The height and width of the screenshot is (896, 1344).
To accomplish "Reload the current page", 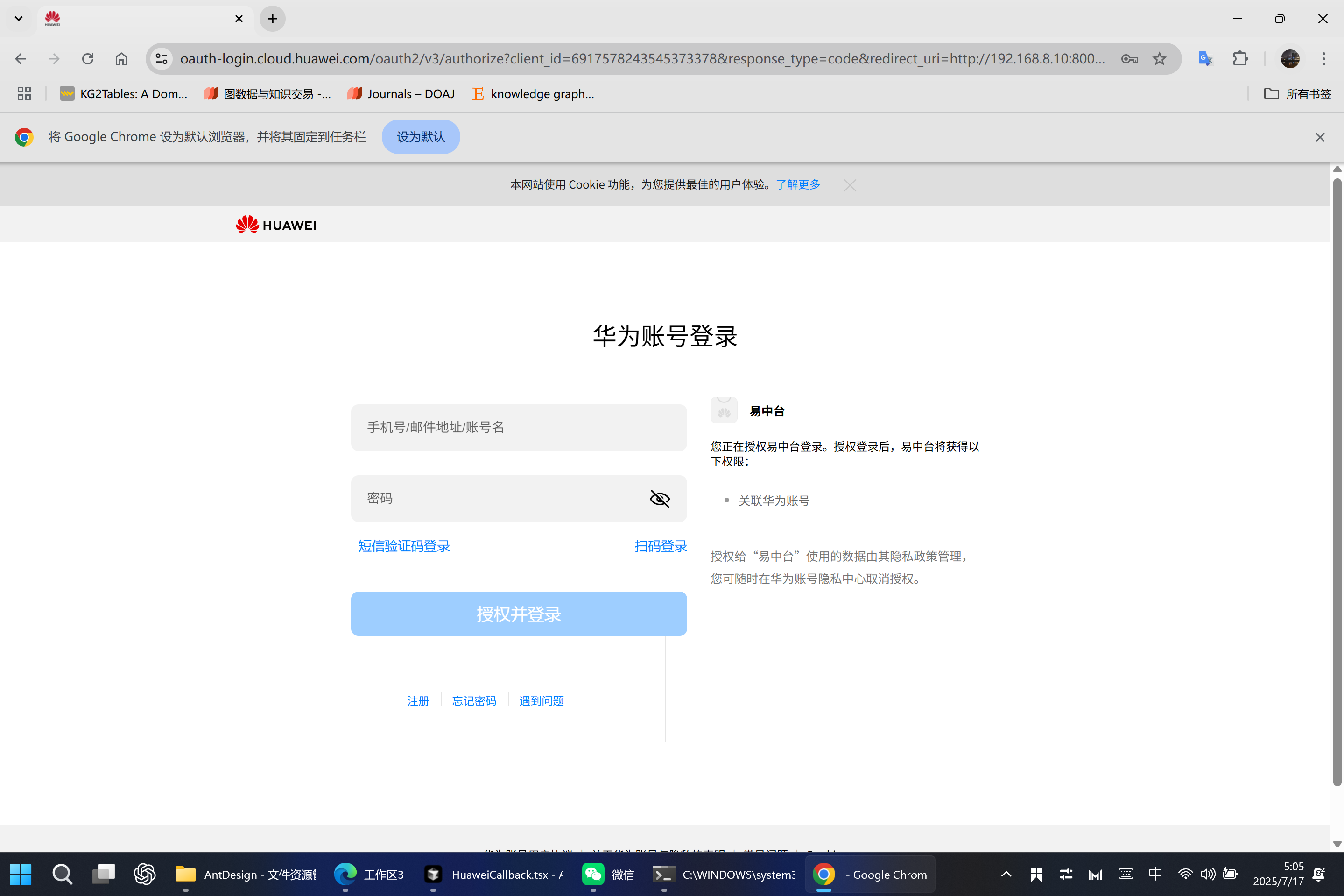I will (x=87, y=58).
